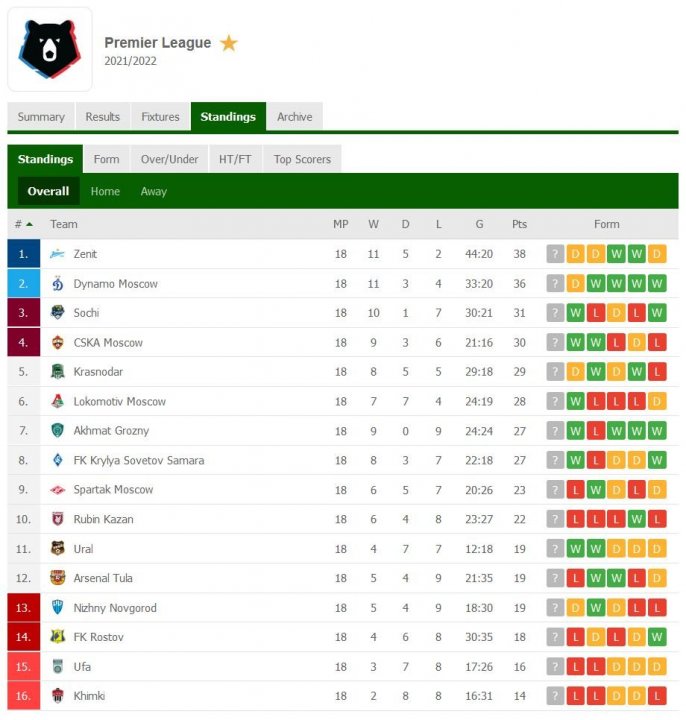
Task: Switch the table to Home standings
Action: coord(105,191)
